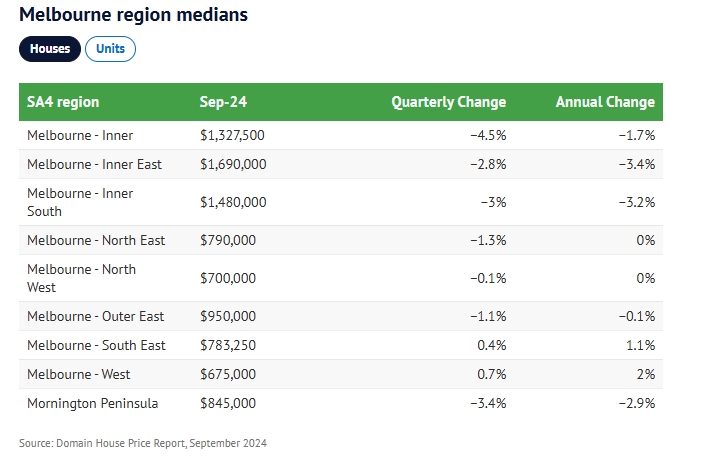Click the Domain House Price Report source text
The height and width of the screenshot is (460, 707).
143,442
